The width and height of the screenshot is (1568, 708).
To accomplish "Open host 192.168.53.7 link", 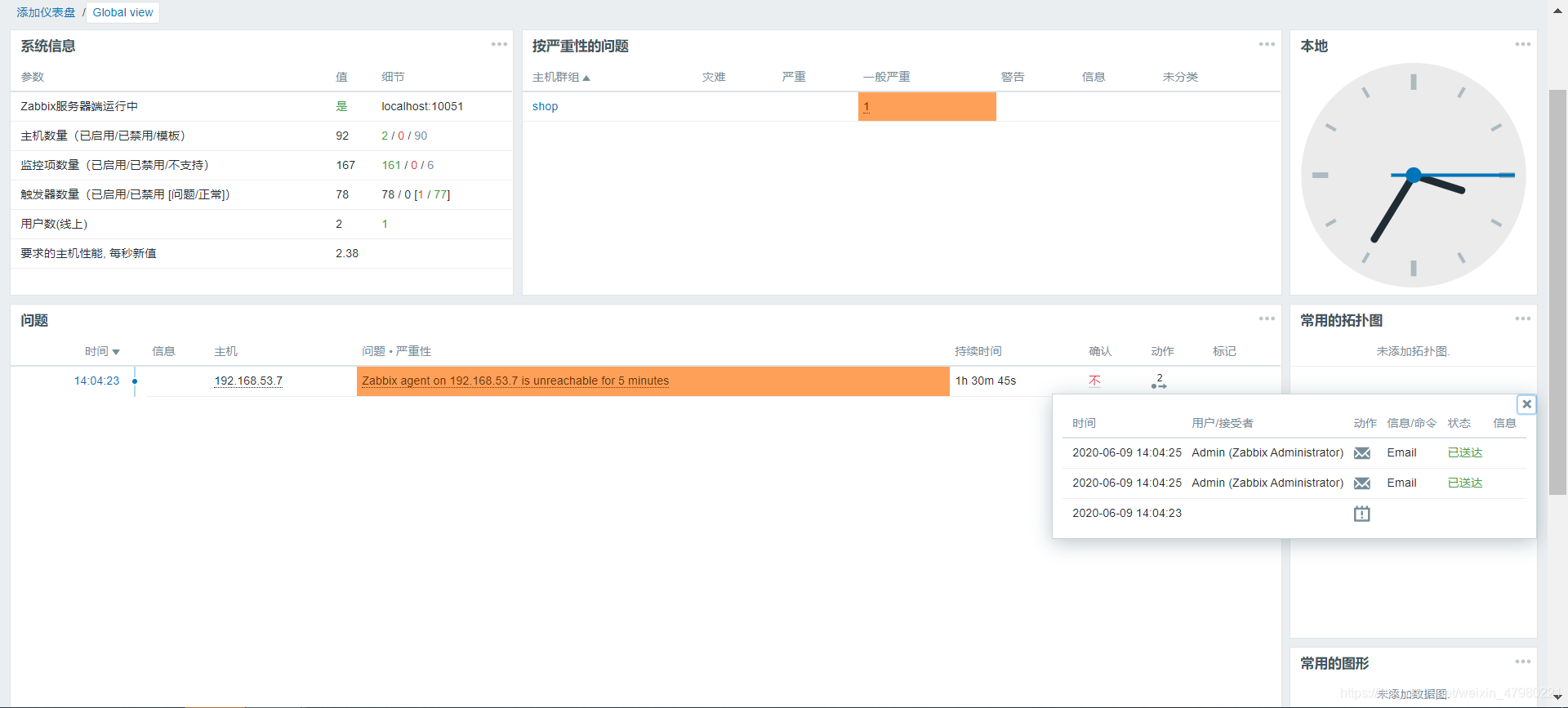I will 248,381.
